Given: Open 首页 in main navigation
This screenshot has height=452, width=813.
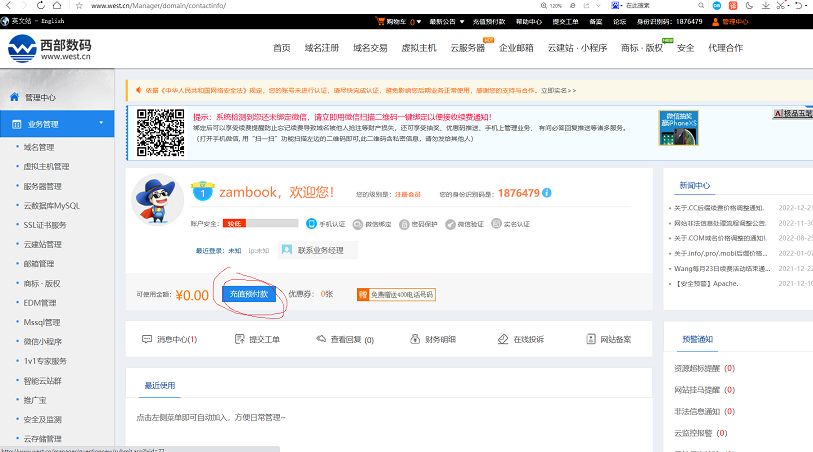Looking at the screenshot, I should pos(282,48).
